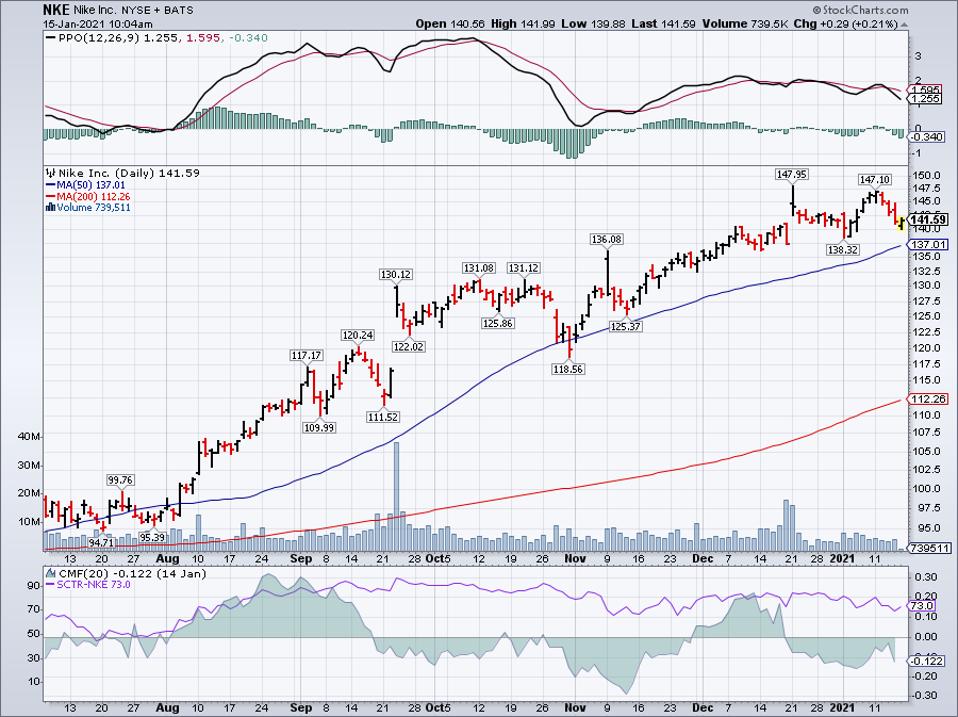This screenshot has width=958, height=717.
Task: Click the 122.02 low price label
Action: [409, 346]
